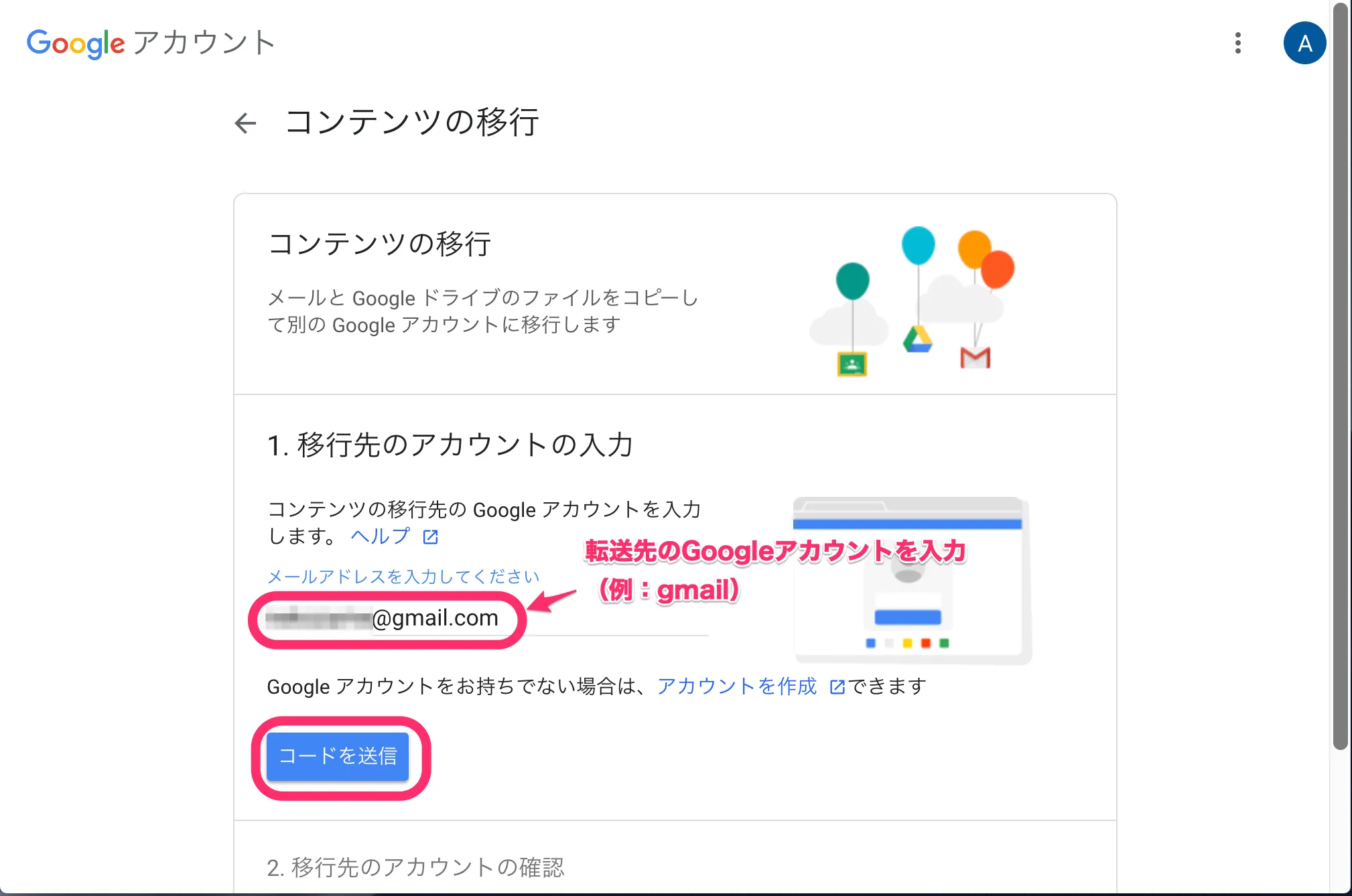The image size is (1352, 896).
Task: Click the アカウントを作成 link
Action: pyautogui.click(x=737, y=686)
